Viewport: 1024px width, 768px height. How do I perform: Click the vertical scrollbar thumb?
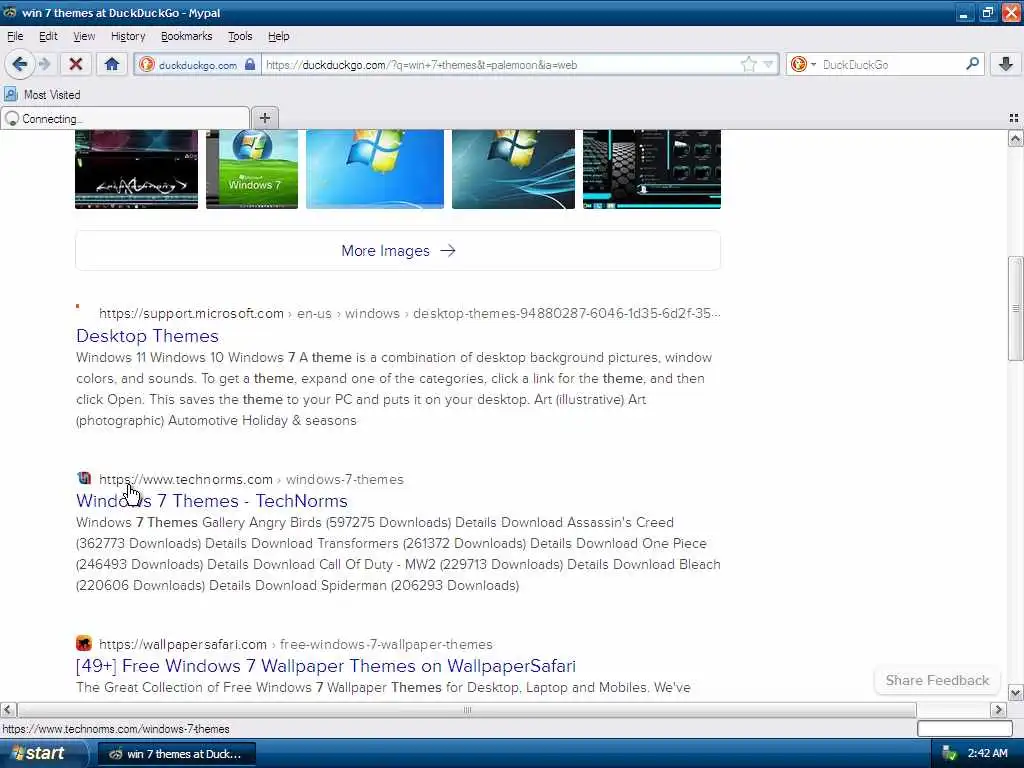coord(1016,308)
